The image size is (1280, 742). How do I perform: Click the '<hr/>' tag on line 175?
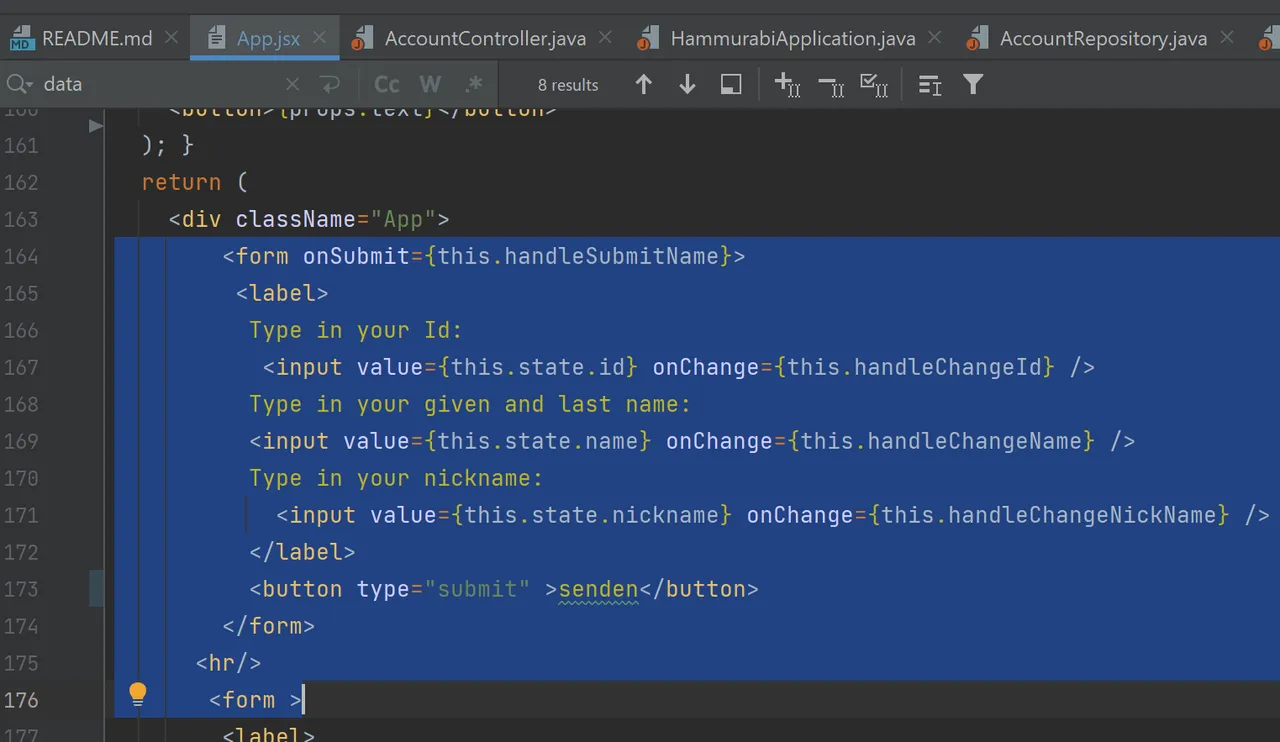(x=229, y=663)
